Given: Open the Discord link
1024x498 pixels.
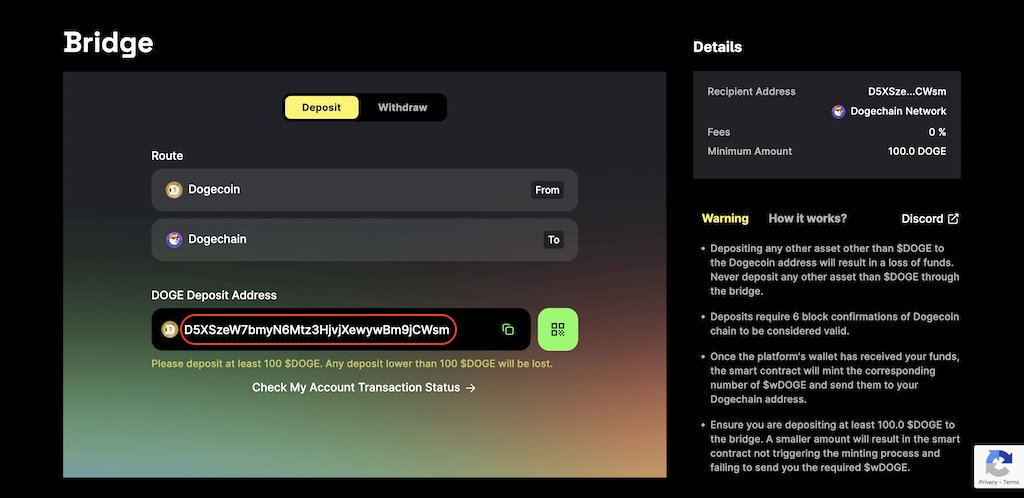Looking at the screenshot, I should tap(930, 219).
